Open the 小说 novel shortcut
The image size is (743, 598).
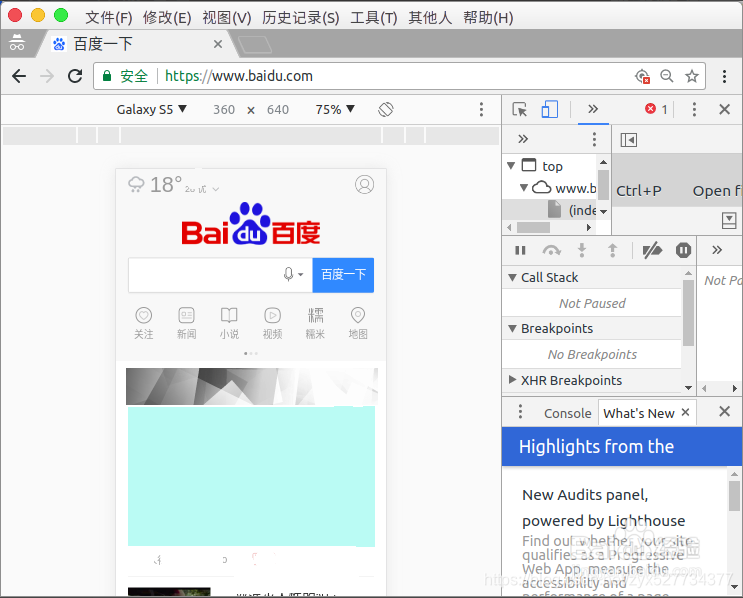pyautogui.click(x=229, y=323)
